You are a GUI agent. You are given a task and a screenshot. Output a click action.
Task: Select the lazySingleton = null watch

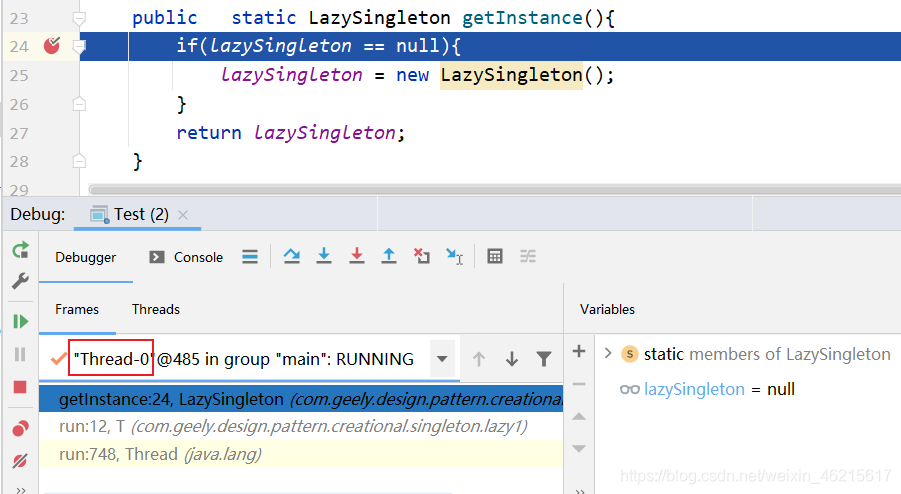(x=707, y=389)
